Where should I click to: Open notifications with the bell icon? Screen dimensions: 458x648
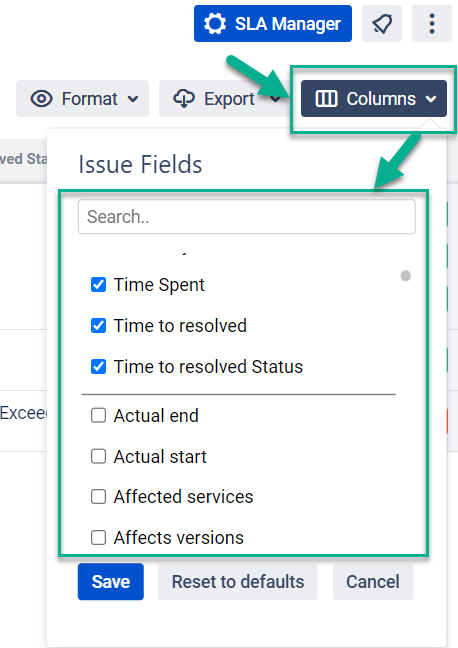point(382,24)
